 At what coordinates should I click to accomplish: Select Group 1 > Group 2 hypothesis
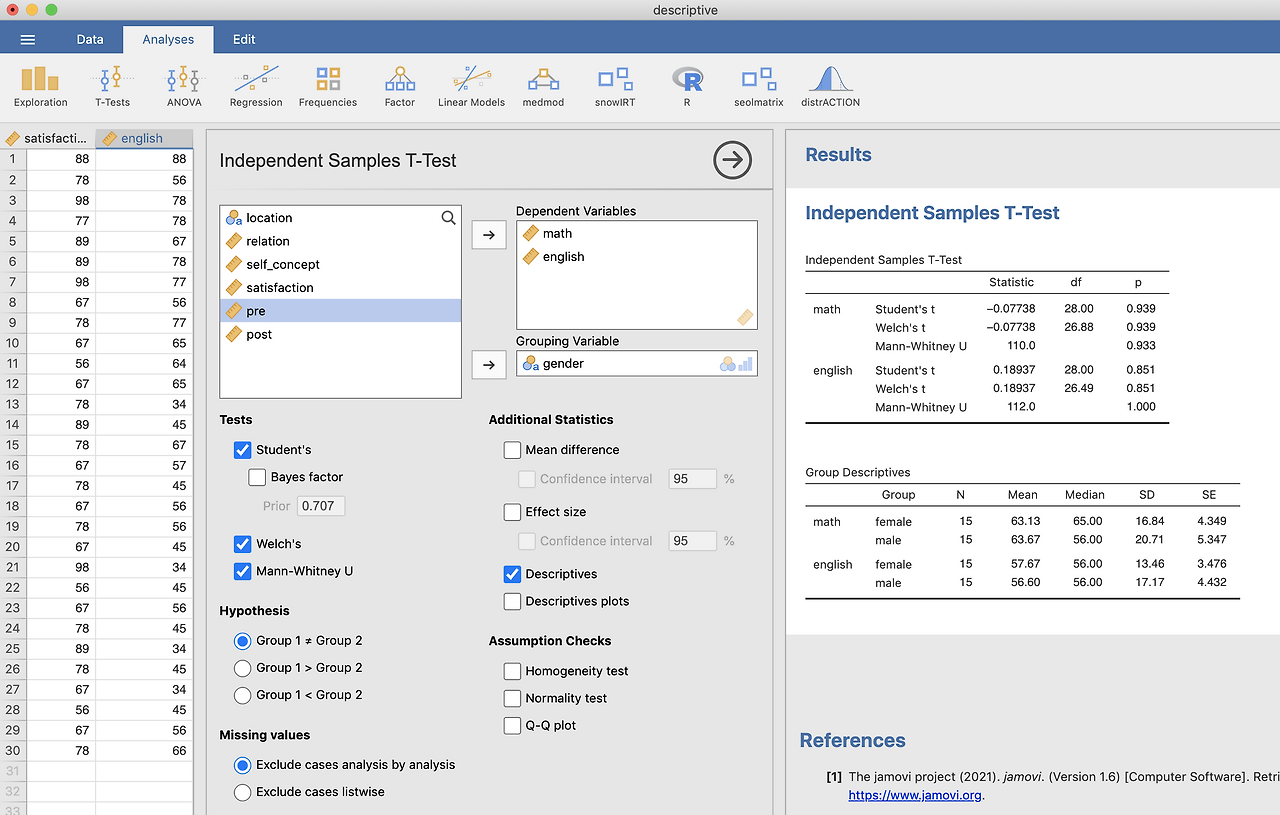point(242,668)
